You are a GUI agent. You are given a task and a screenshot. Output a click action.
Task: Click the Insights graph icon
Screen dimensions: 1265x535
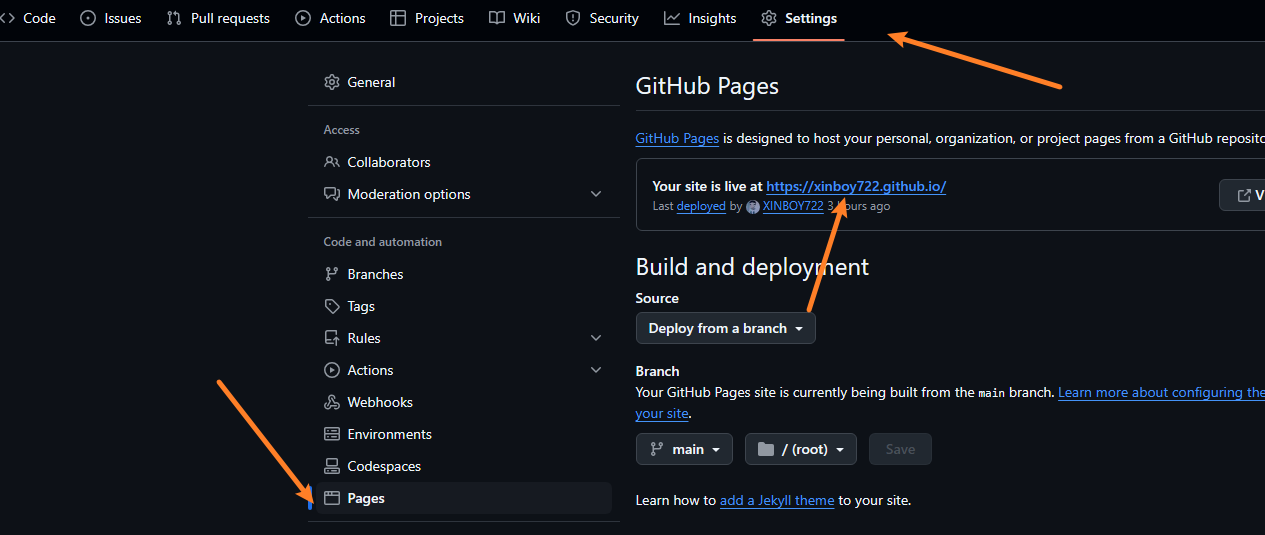(672, 18)
